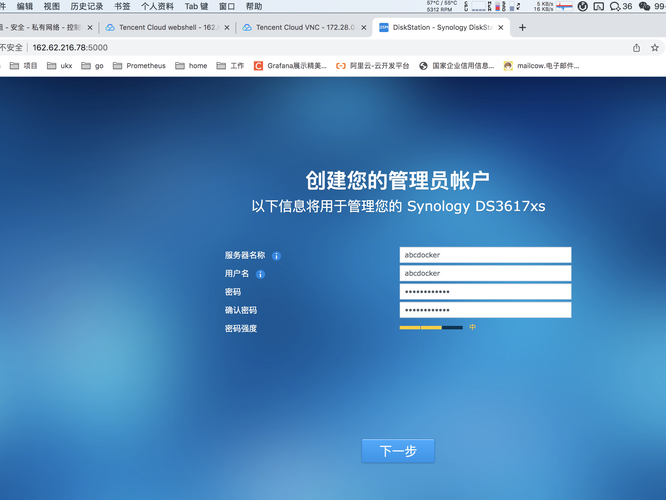
Task: Click the 创建您的管理员帐户 heading
Action: (x=398, y=181)
